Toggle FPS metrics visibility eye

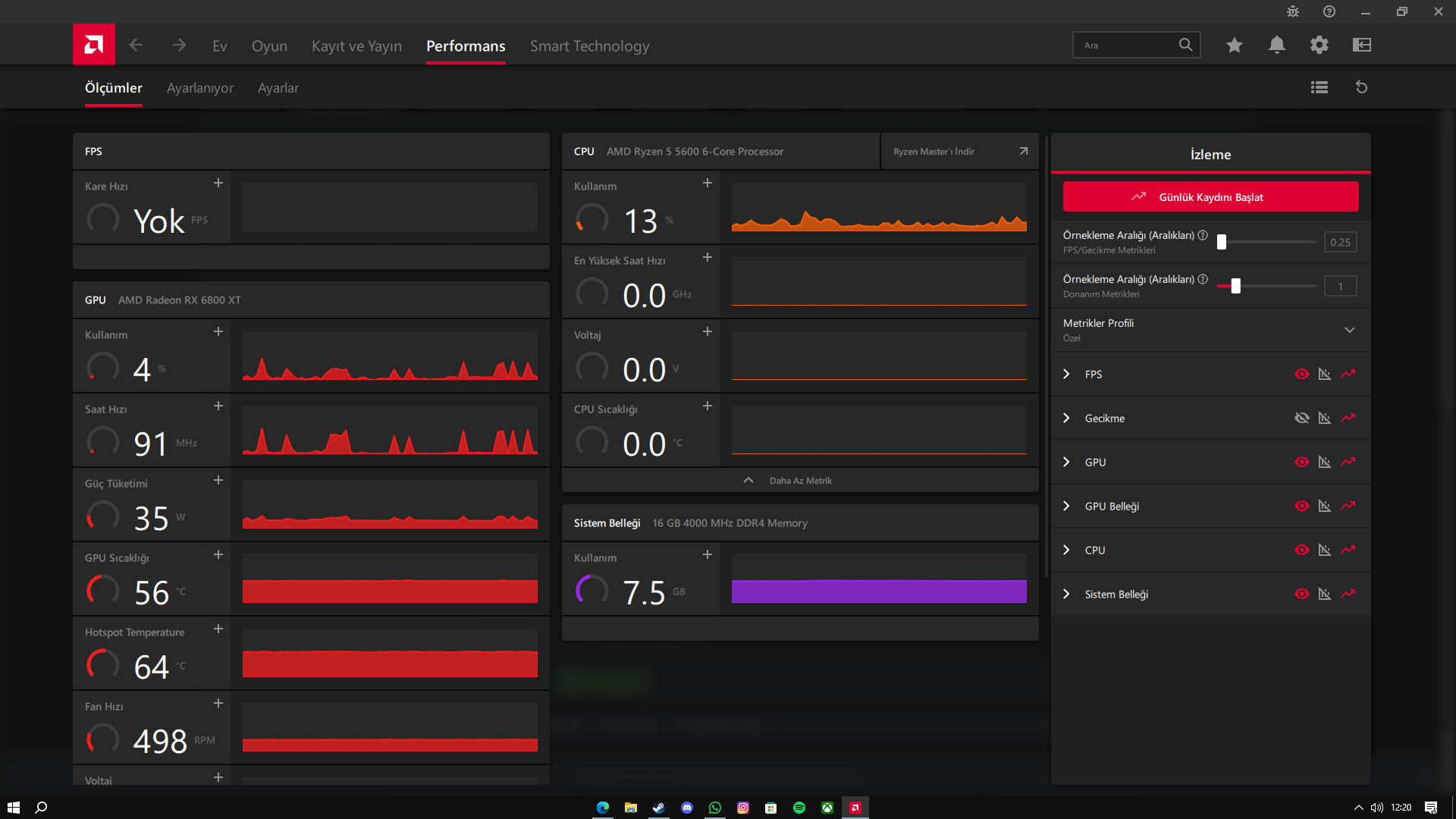tap(1301, 374)
